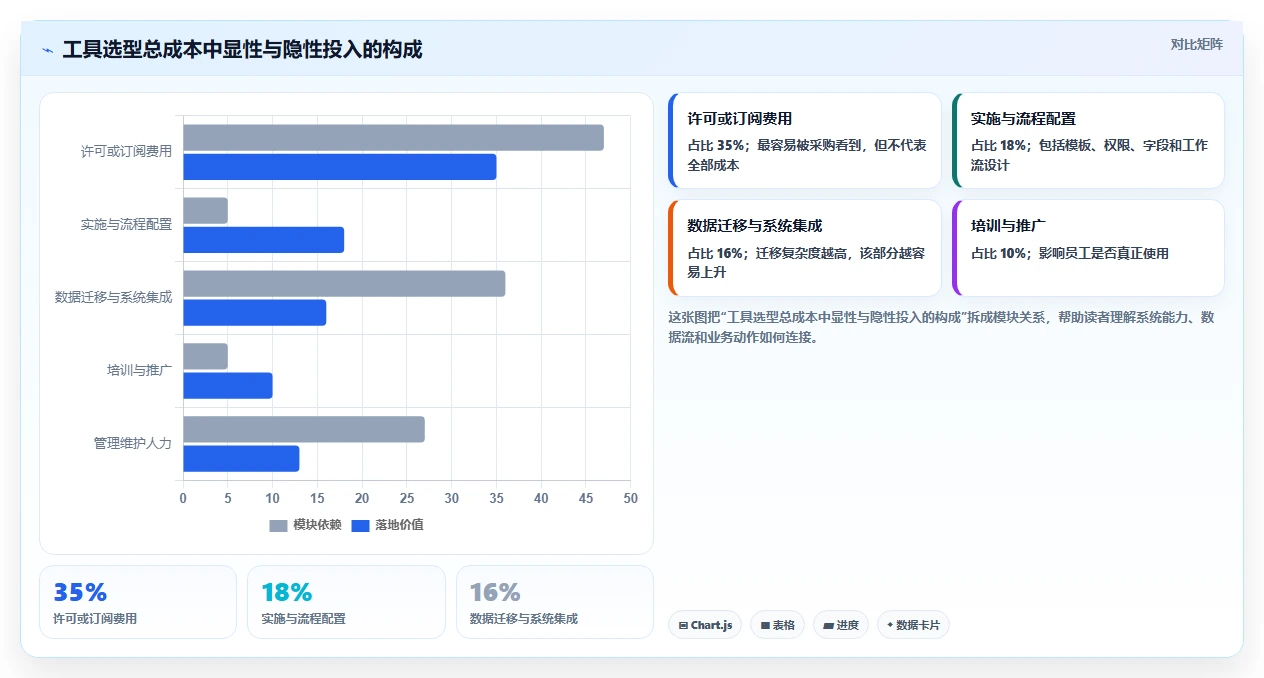Toggle the 模块依赖 legend swatch

278,525
